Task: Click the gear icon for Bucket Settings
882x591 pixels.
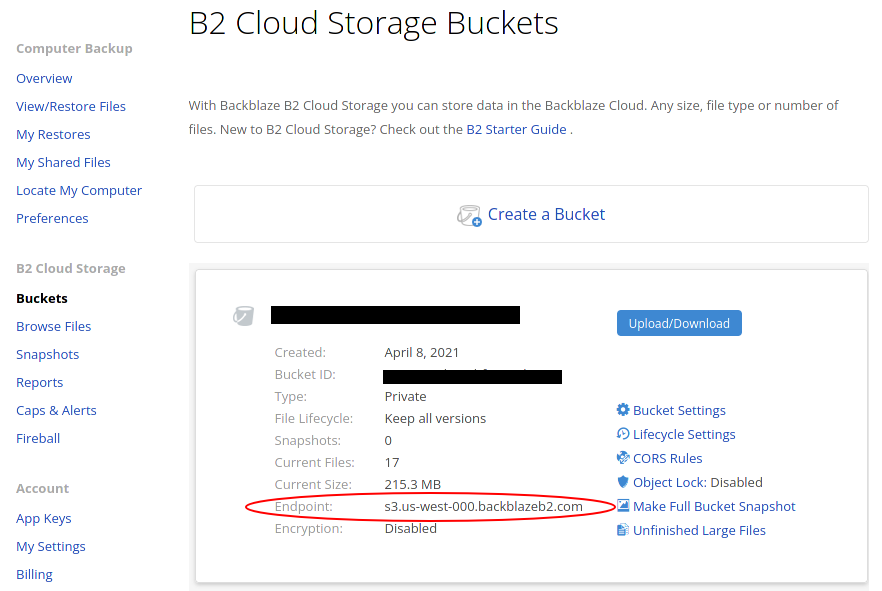Action: coord(623,410)
